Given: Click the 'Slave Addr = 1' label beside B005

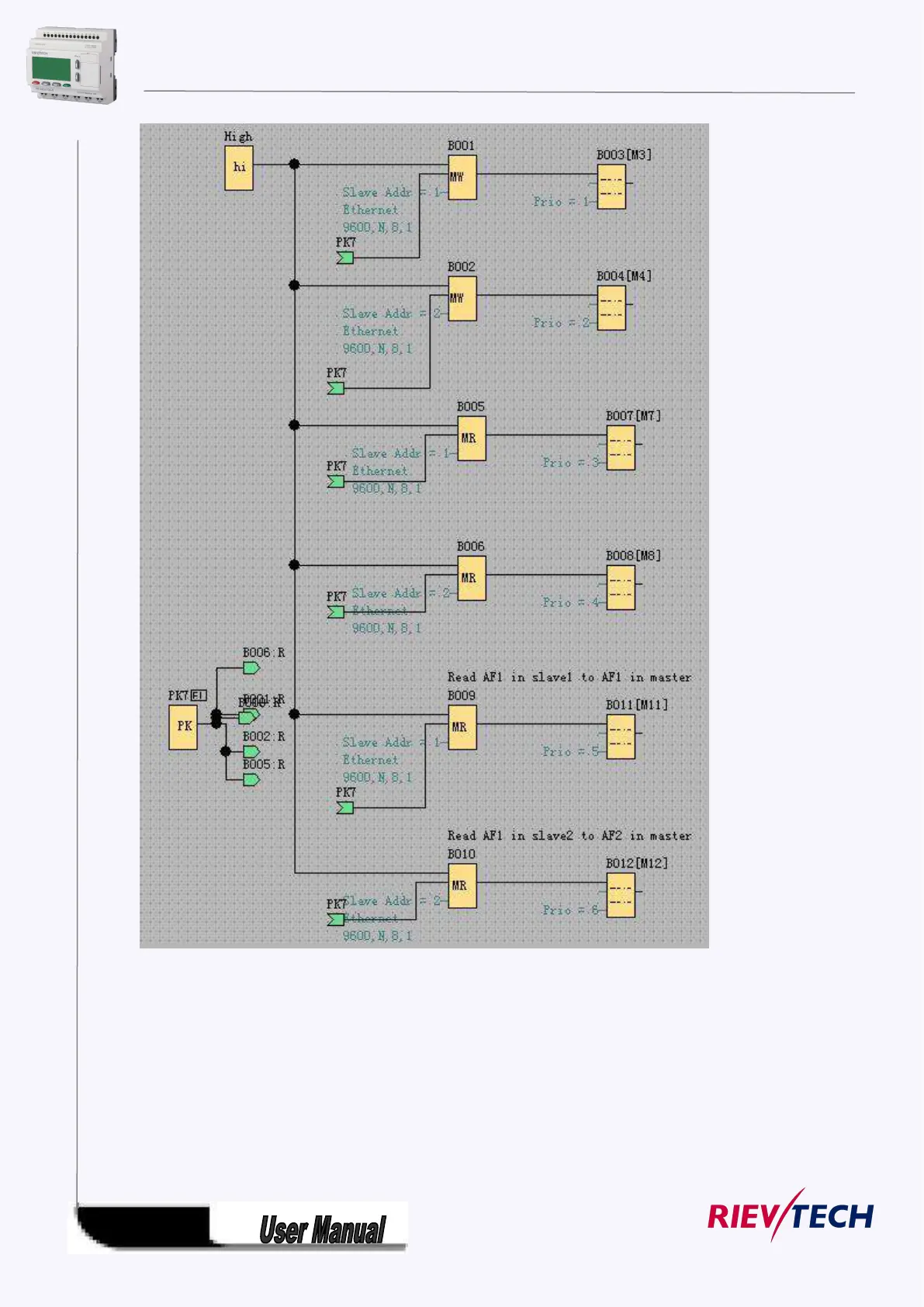Looking at the screenshot, I should [x=401, y=453].
